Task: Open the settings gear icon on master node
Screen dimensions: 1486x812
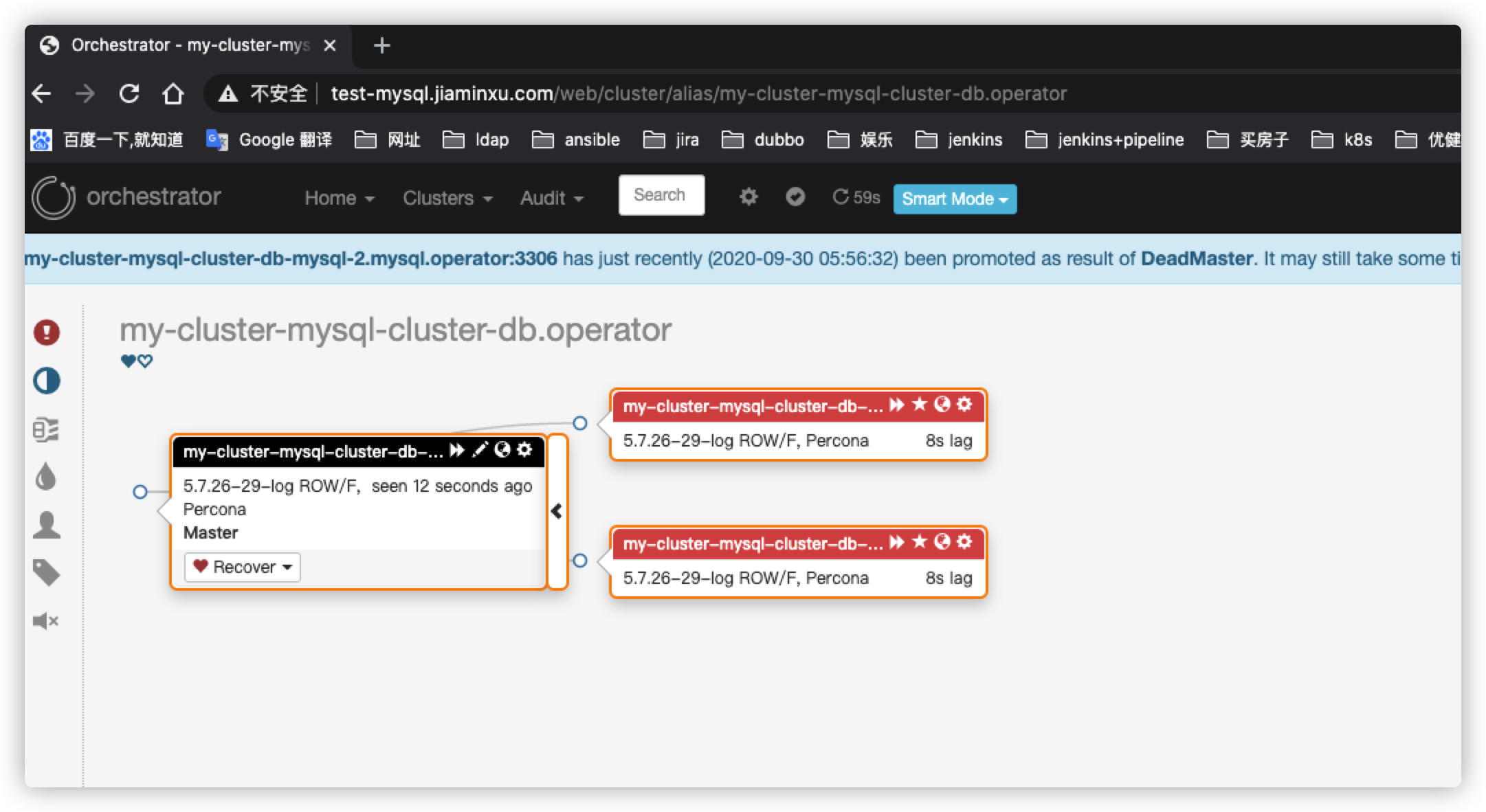Action: point(525,450)
